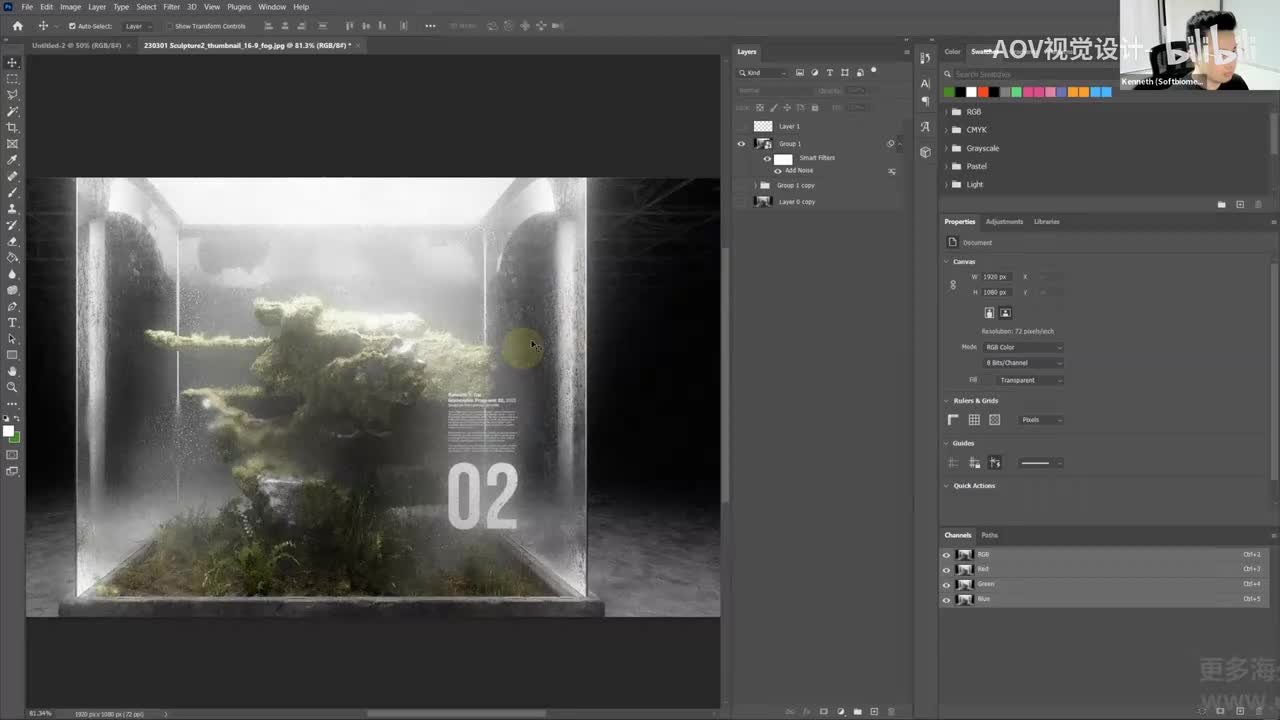
Task: Click the portrait canvas orientation icon
Action: click(989, 313)
